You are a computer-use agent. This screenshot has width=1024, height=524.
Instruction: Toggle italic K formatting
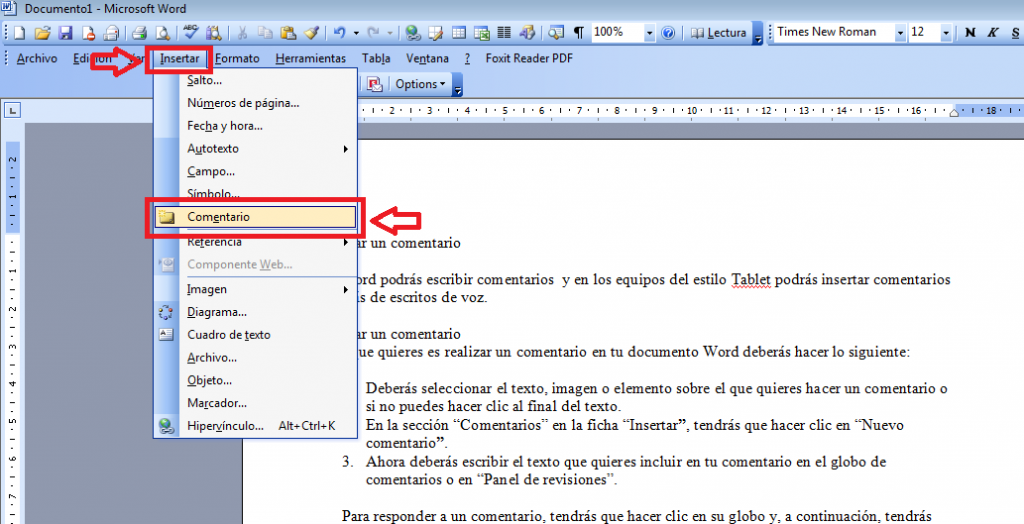click(993, 32)
